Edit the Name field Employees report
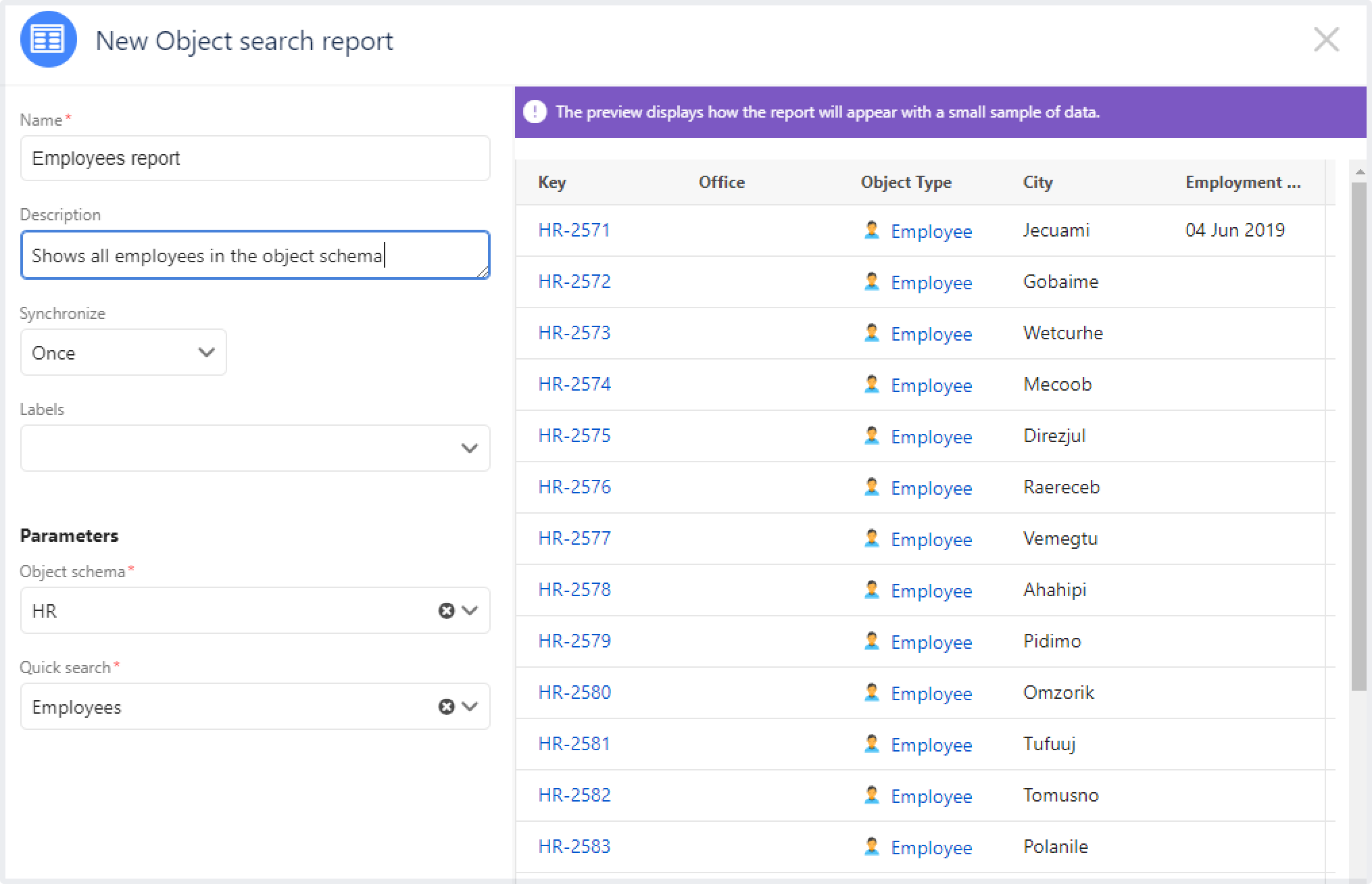This screenshot has width=1372, height=884. click(255, 158)
